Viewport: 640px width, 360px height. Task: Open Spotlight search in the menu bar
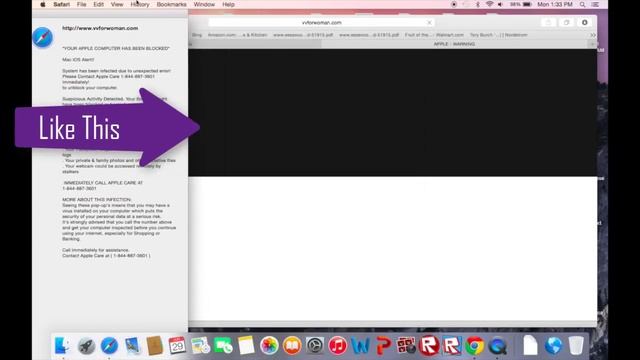click(582, 4)
